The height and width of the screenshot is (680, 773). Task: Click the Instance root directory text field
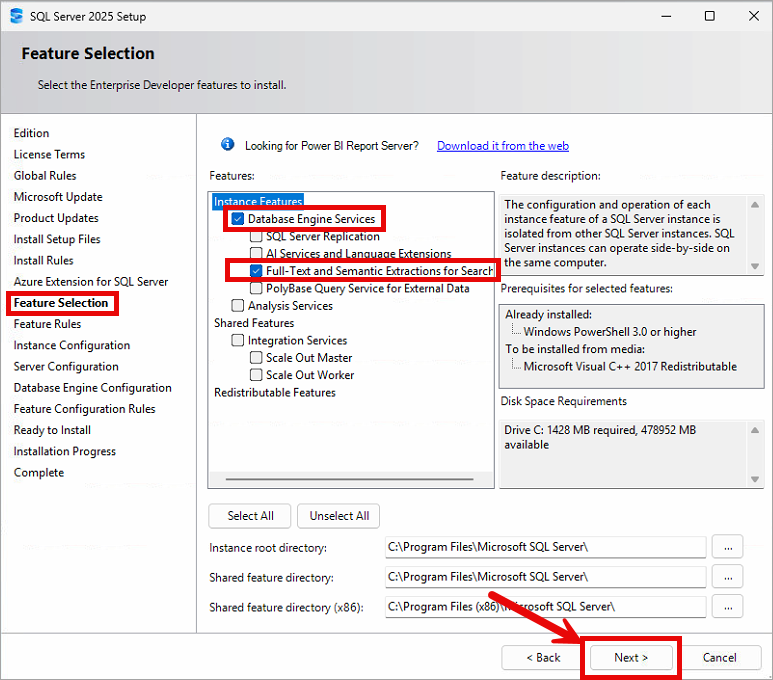click(545, 547)
